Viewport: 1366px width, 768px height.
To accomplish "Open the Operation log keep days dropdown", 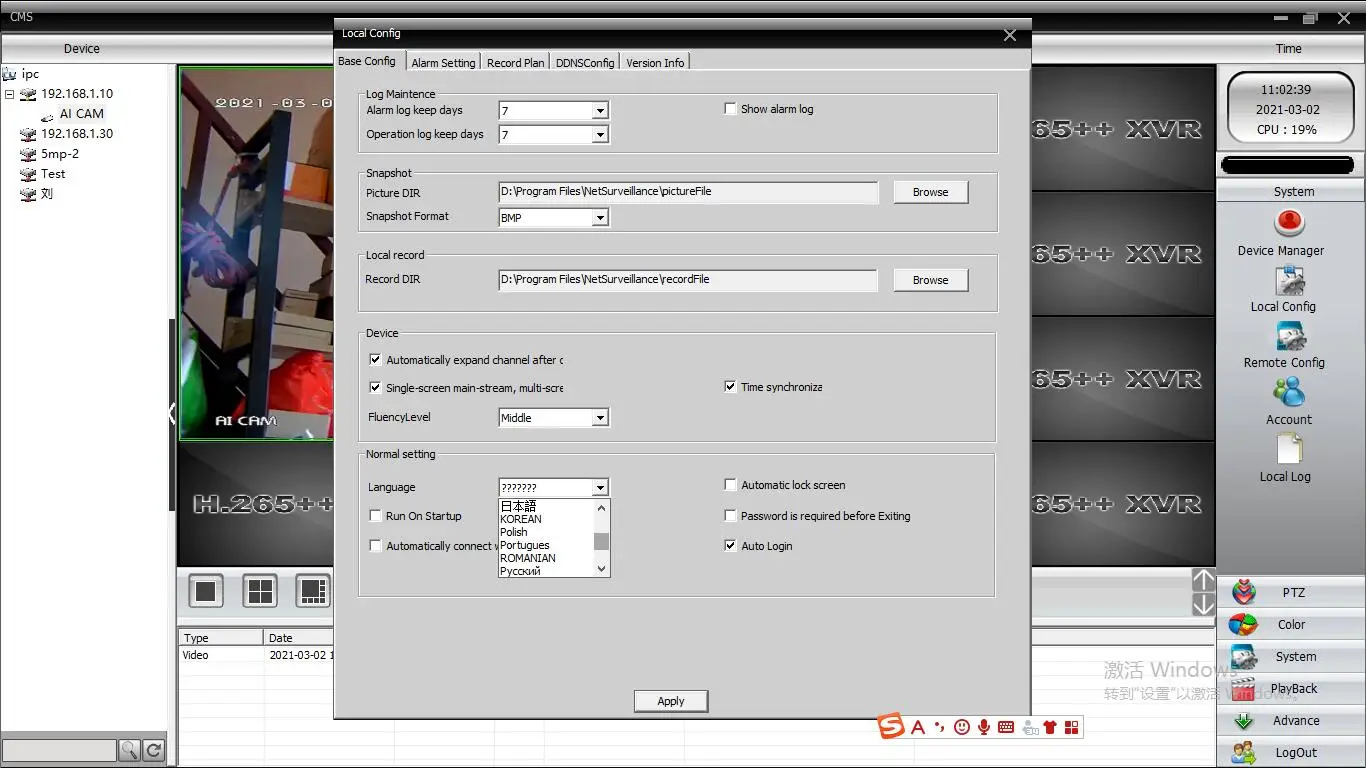I will pyautogui.click(x=600, y=135).
